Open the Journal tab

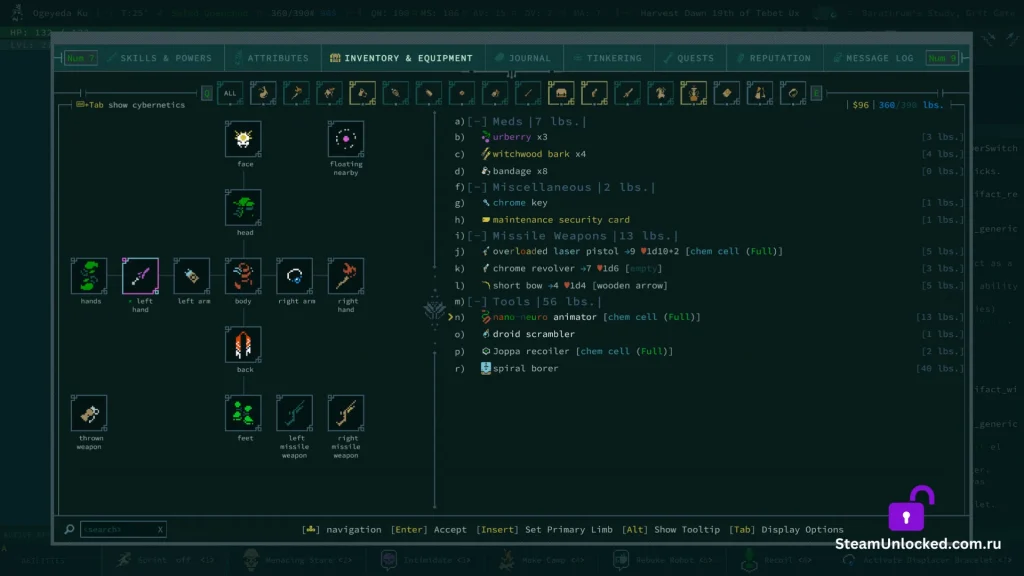point(524,58)
